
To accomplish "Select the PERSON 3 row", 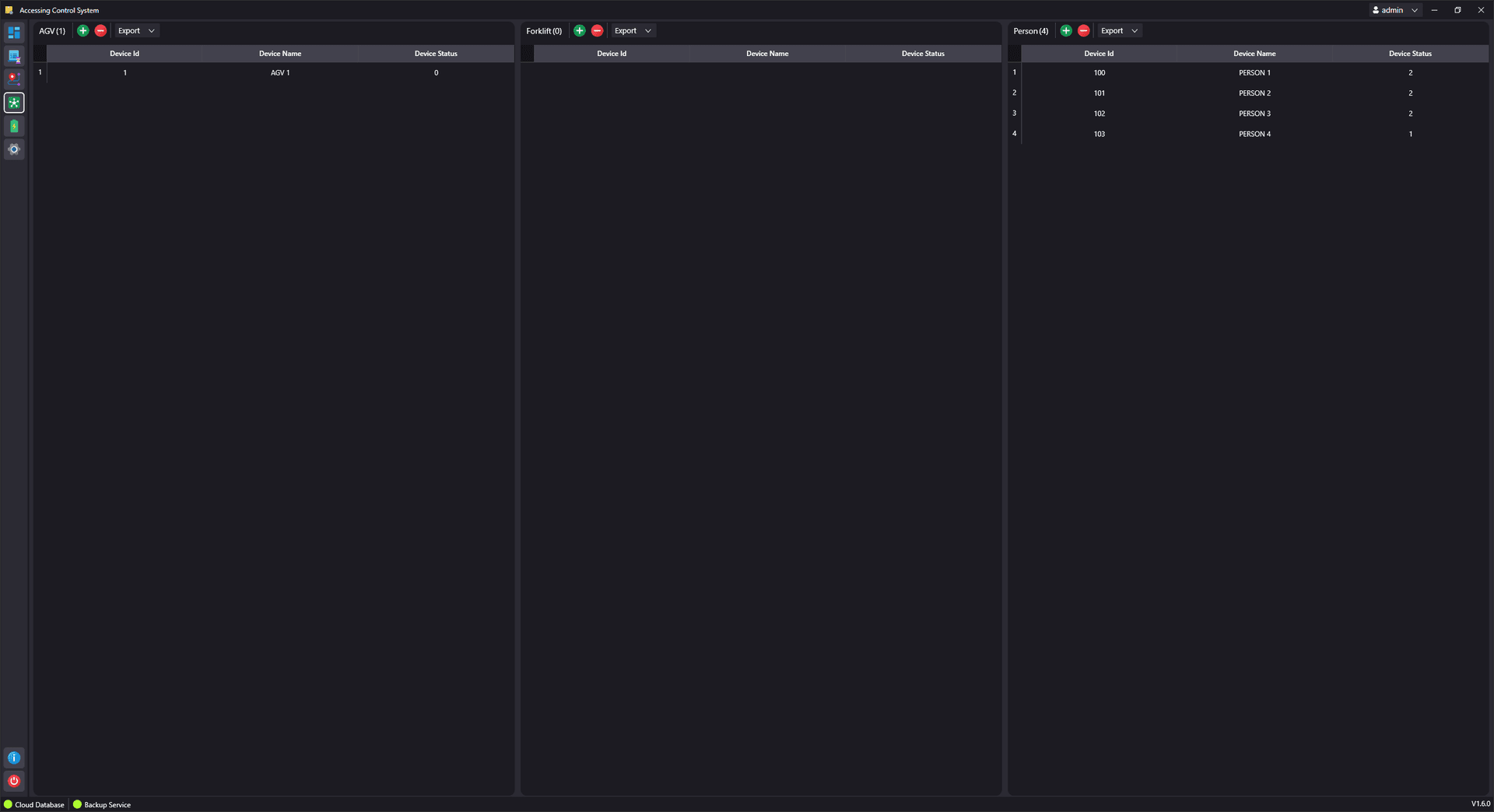I will [x=1254, y=114].
